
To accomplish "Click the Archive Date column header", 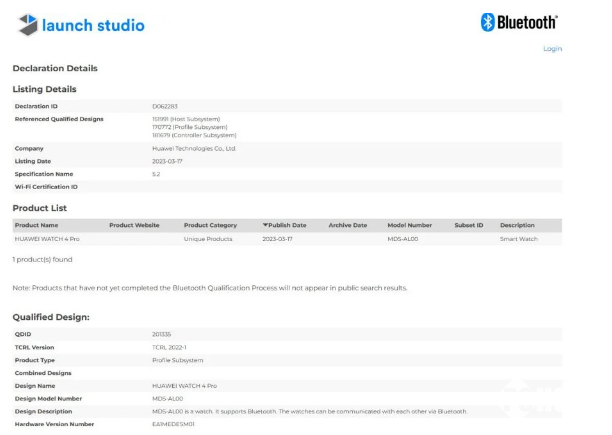I will pyautogui.click(x=348, y=225).
